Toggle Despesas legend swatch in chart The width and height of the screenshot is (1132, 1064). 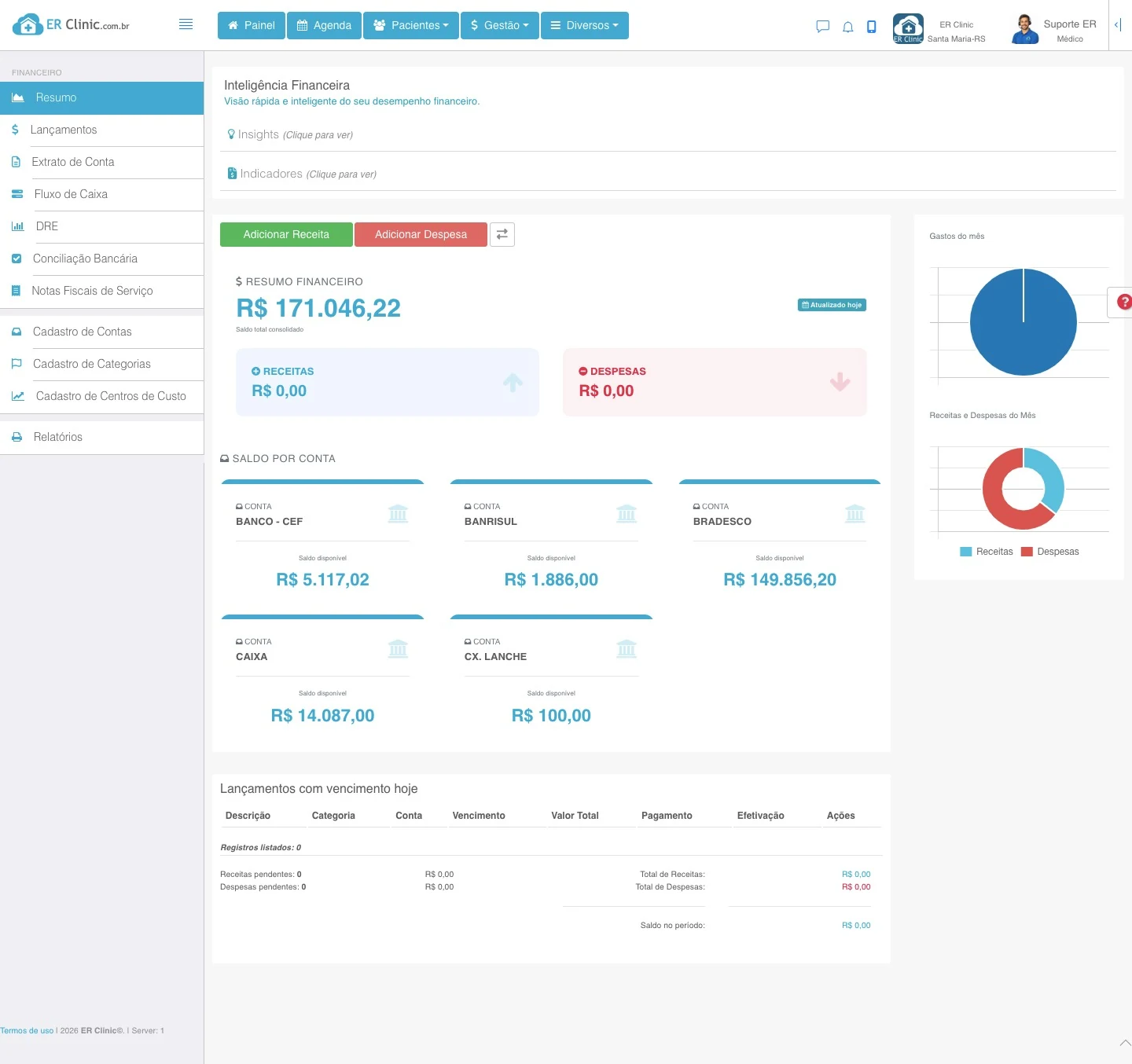pyautogui.click(x=1027, y=552)
